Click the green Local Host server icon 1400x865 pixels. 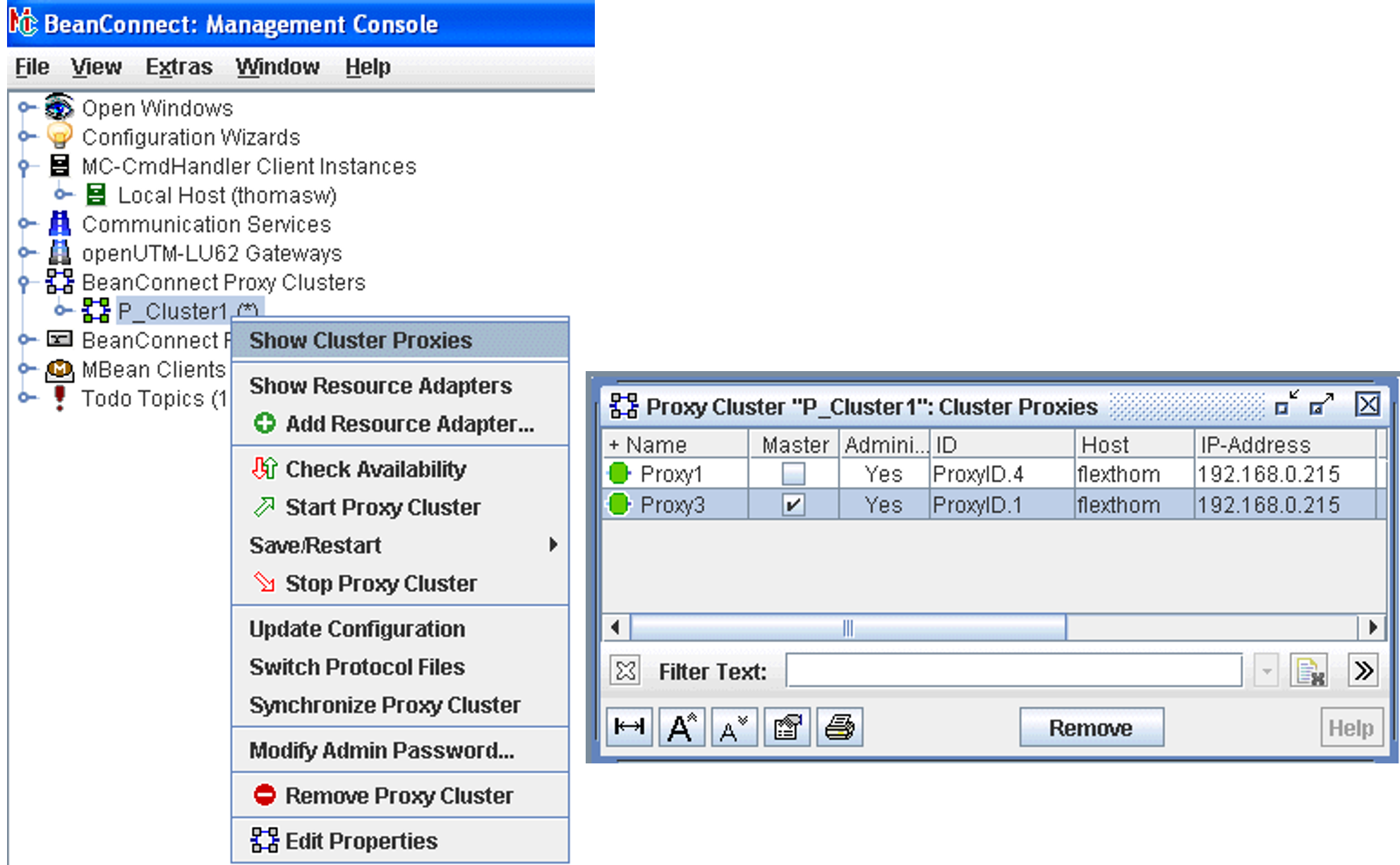coord(96,194)
